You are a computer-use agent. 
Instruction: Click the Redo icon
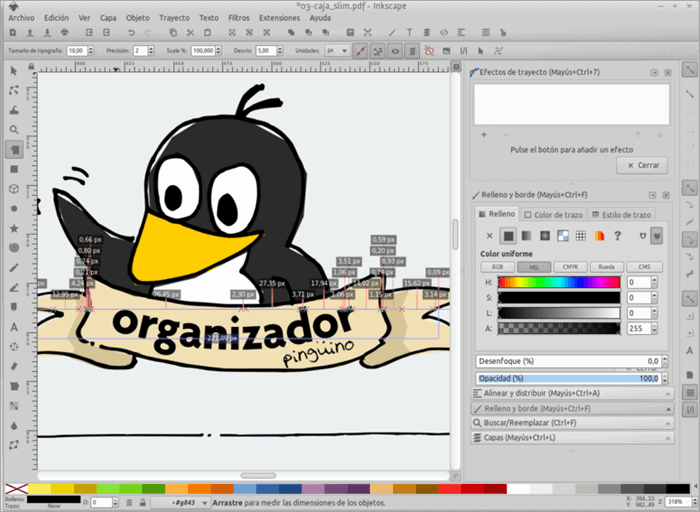(148, 33)
